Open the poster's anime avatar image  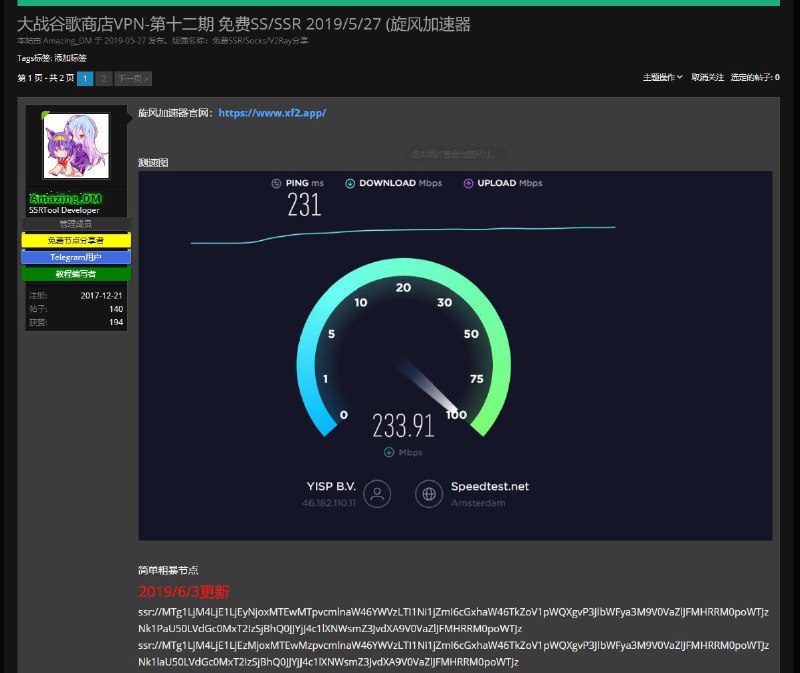(76, 146)
